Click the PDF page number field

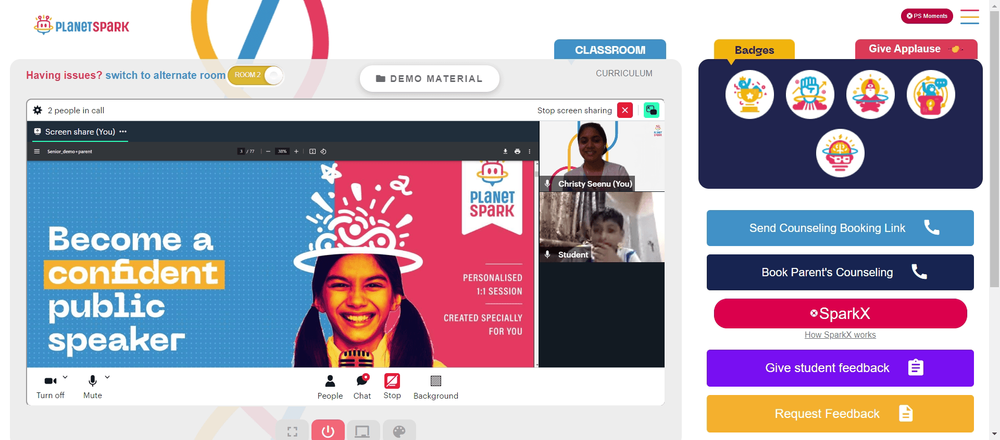click(241, 151)
